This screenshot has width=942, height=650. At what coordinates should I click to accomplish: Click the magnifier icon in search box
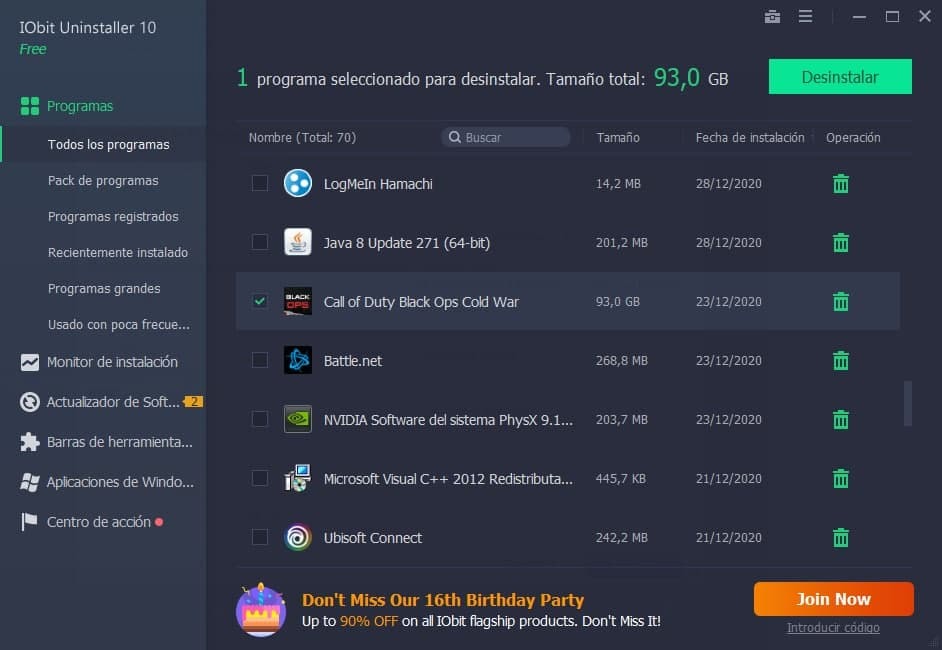click(x=455, y=137)
